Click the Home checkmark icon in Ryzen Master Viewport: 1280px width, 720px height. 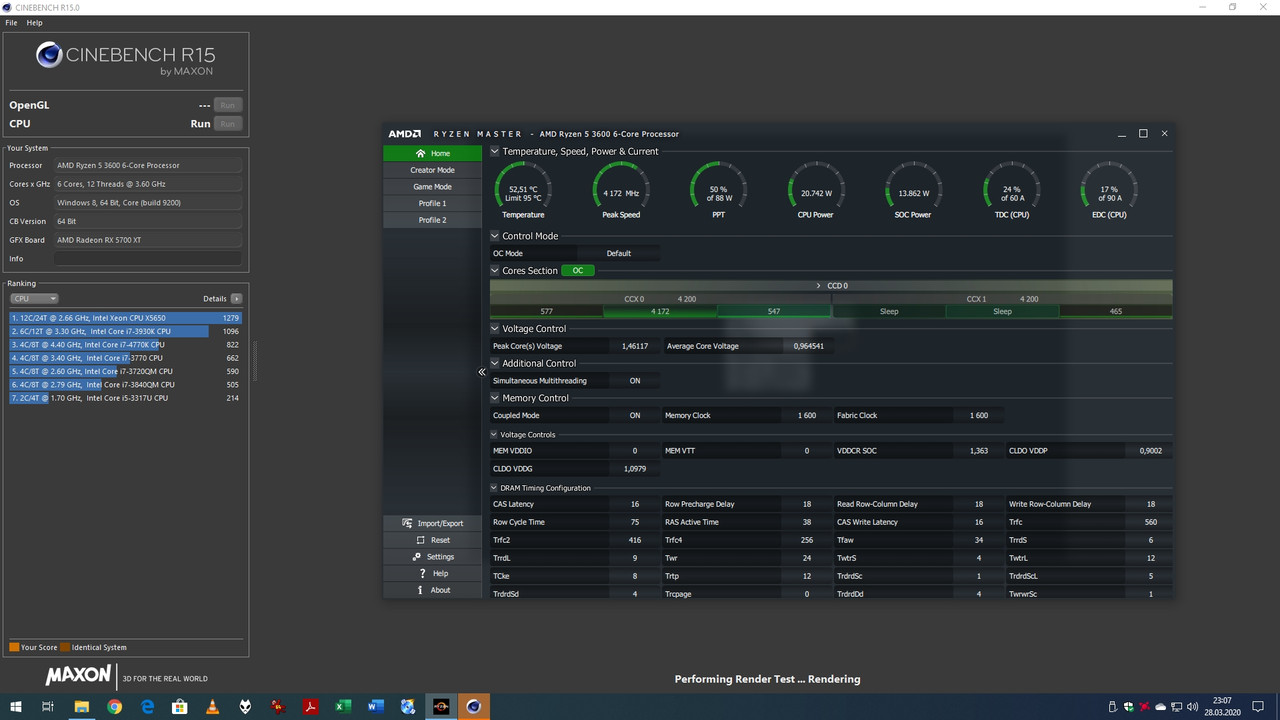pos(420,153)
